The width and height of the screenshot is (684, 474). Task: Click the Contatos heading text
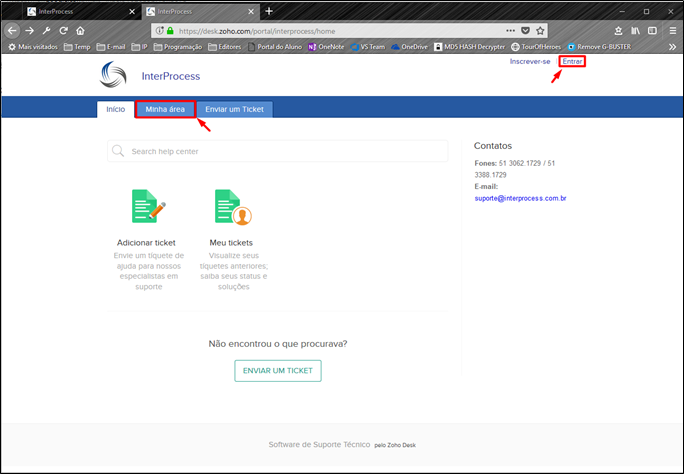[x=493, y=146]
